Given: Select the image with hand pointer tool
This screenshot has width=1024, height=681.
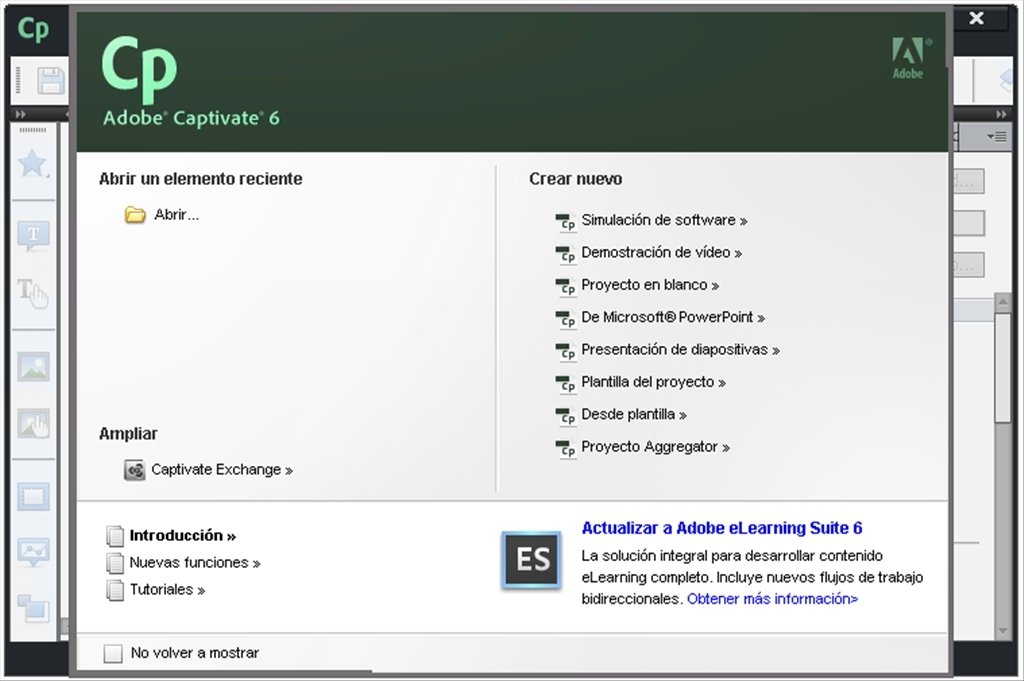Looking at the screenshot, I should (33, 423).
